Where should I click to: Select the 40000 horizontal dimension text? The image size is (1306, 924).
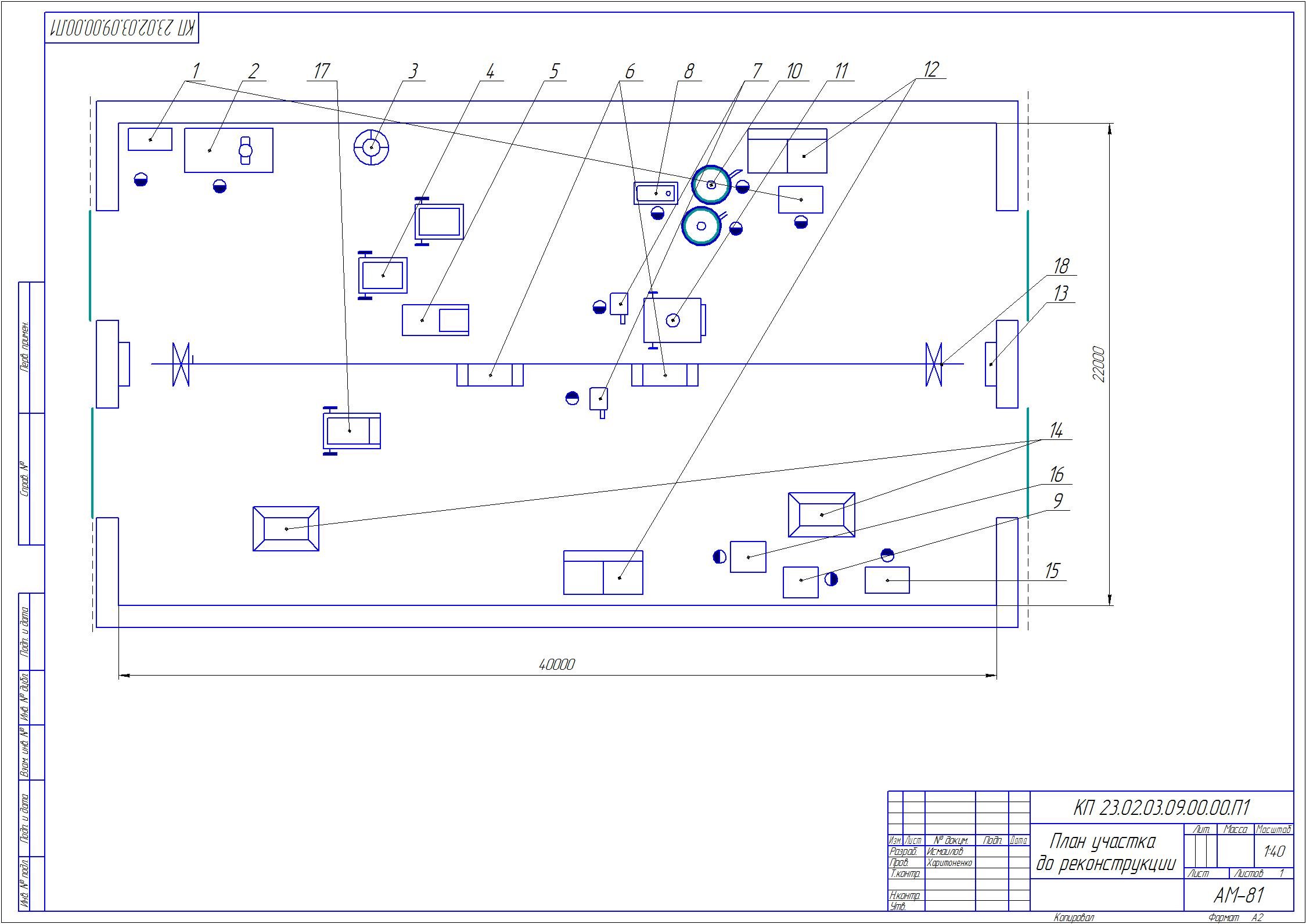pos(556,665)
